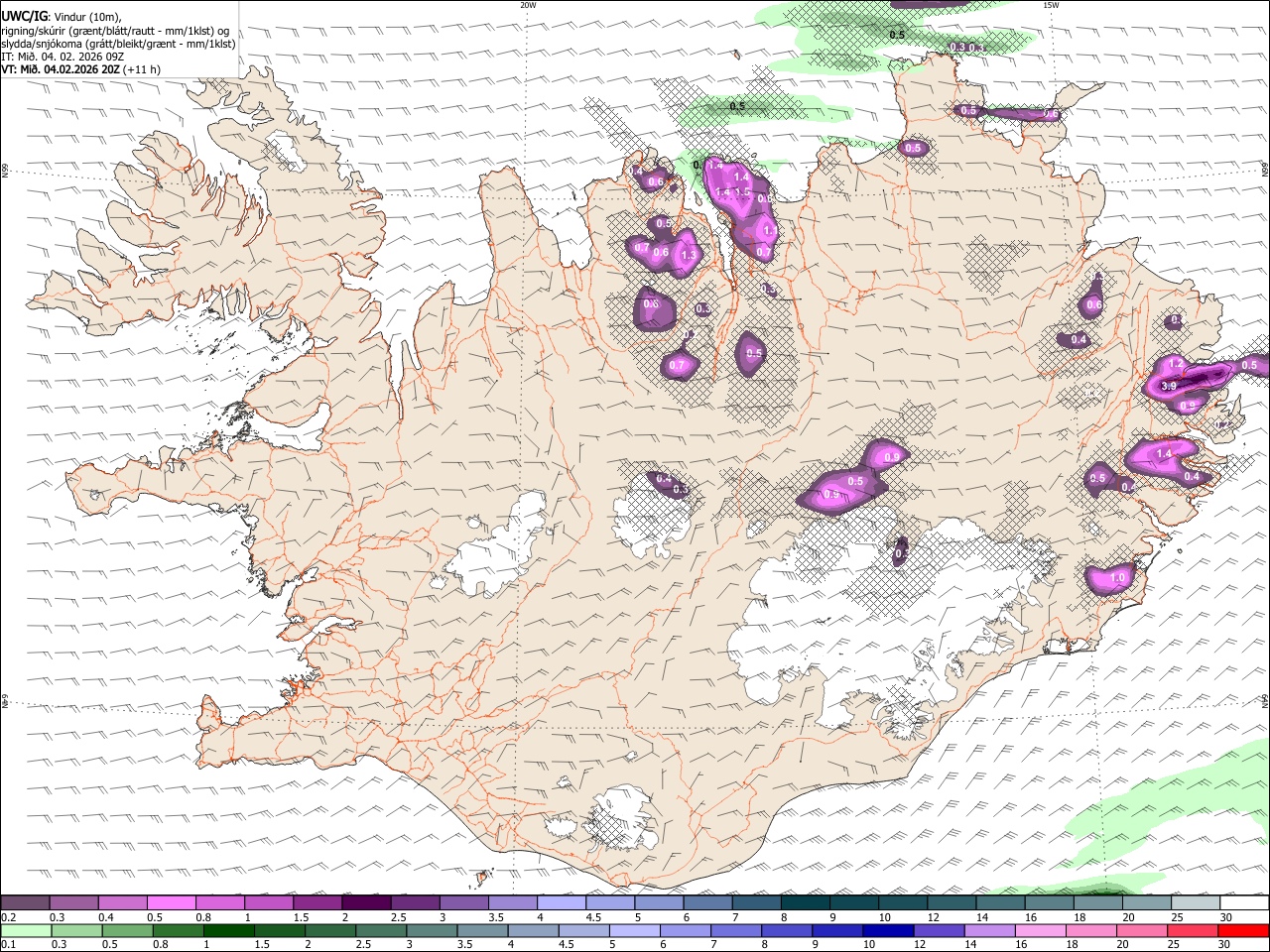Image resolution: width=1270 pixels, height=952 pixels.
Task: Pick the rain-scale swatch between 25 and 30
Action: (x=1193, y=931)
